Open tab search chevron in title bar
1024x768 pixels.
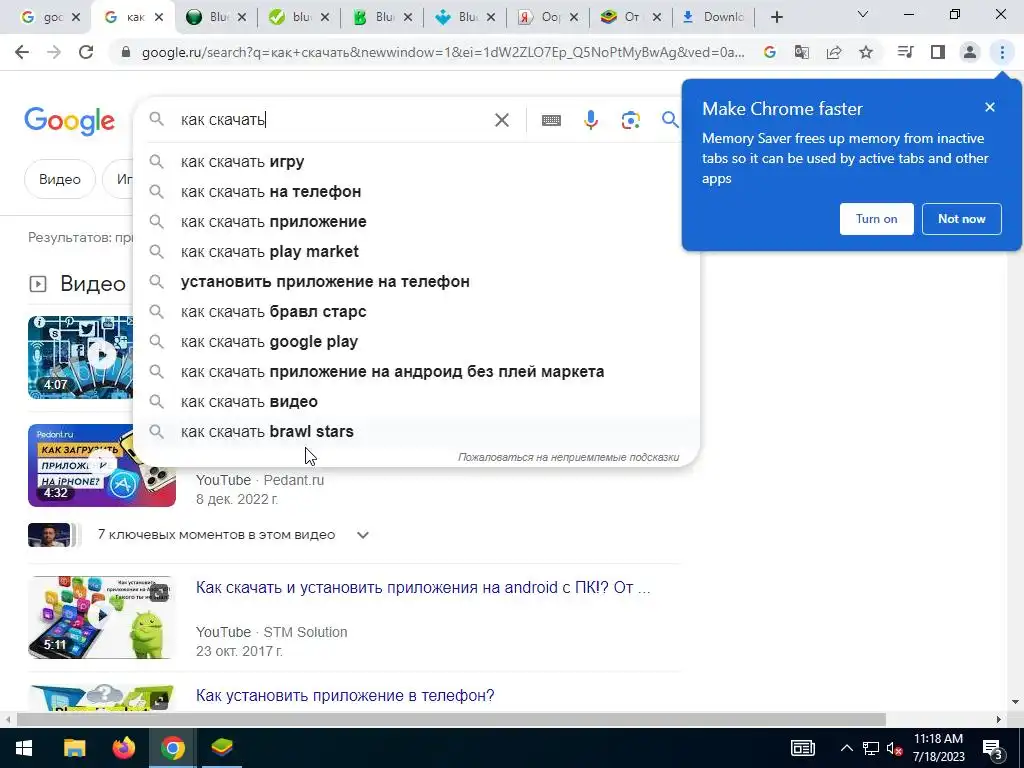[x=863, y=14]
